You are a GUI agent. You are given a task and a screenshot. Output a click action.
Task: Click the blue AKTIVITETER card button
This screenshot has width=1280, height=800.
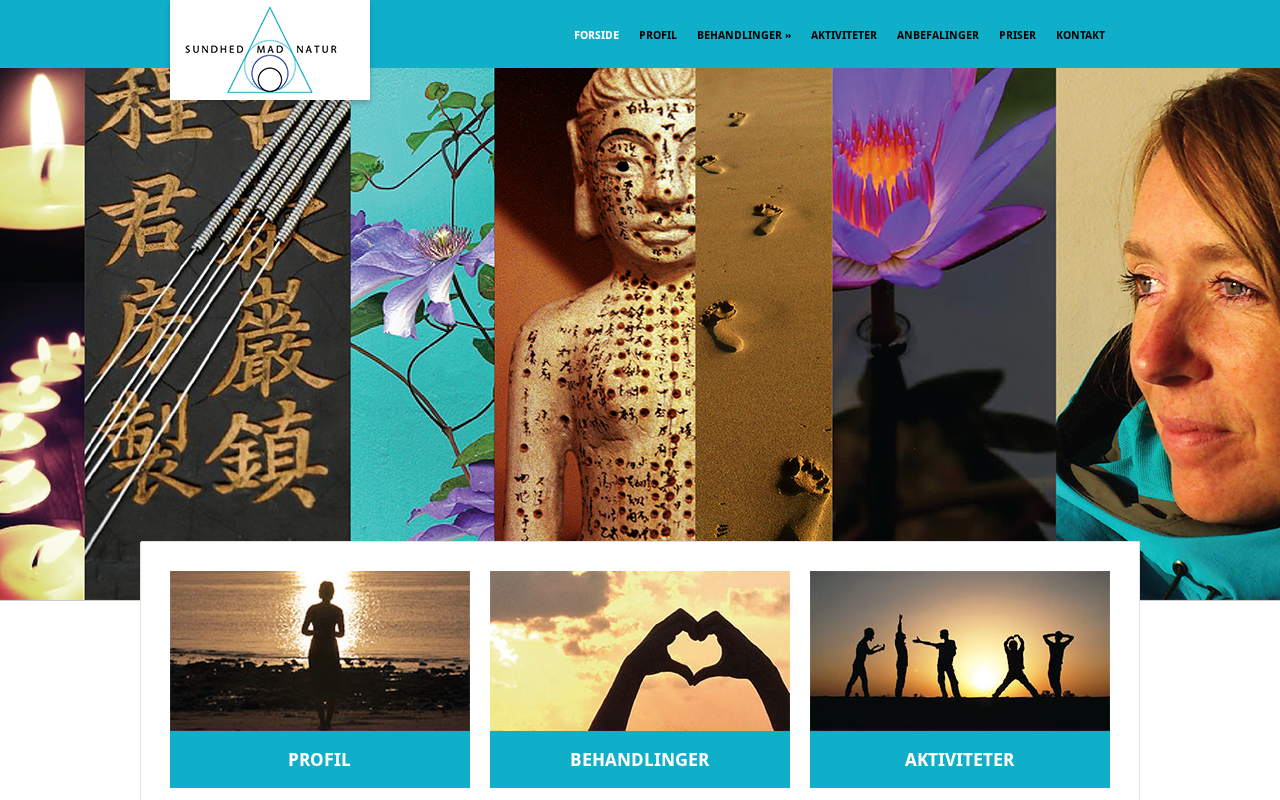960,759
